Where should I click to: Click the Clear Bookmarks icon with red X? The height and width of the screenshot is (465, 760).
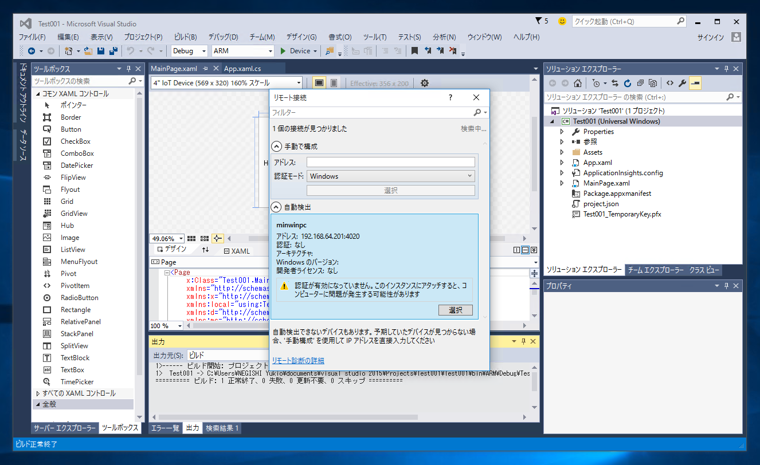[x=453, y=51]
